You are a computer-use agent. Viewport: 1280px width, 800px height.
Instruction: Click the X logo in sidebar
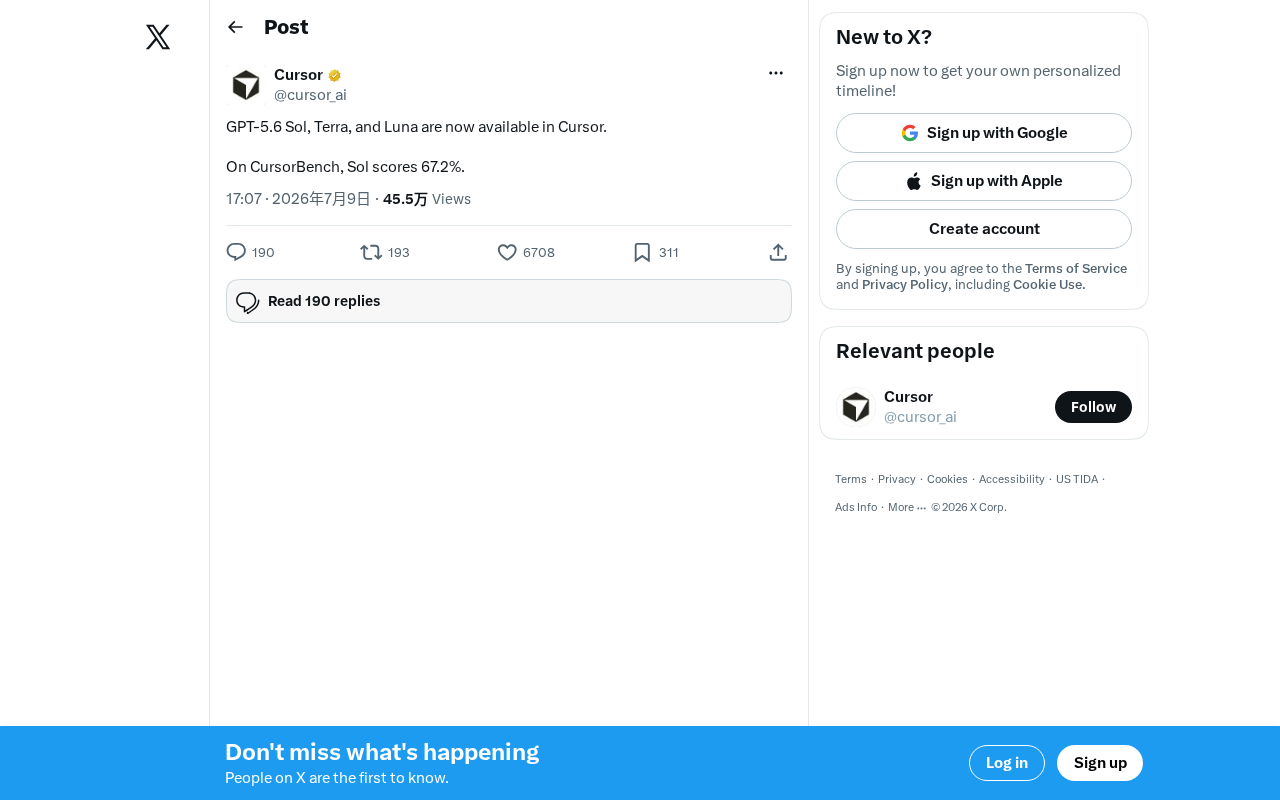158,37
